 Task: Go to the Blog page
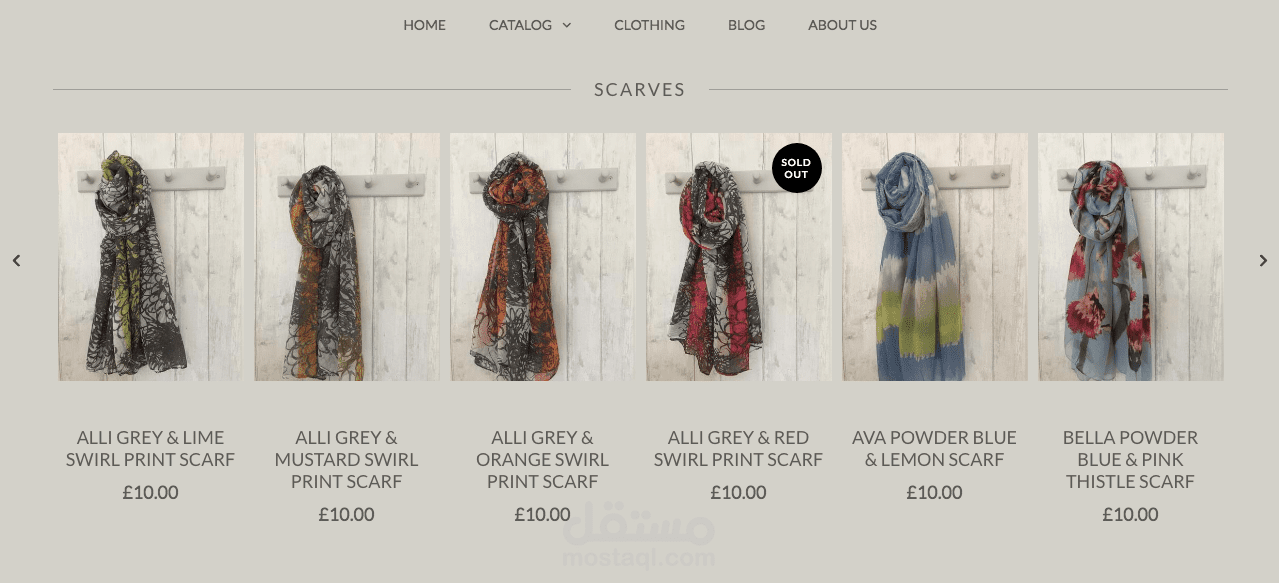pos(747,25)
